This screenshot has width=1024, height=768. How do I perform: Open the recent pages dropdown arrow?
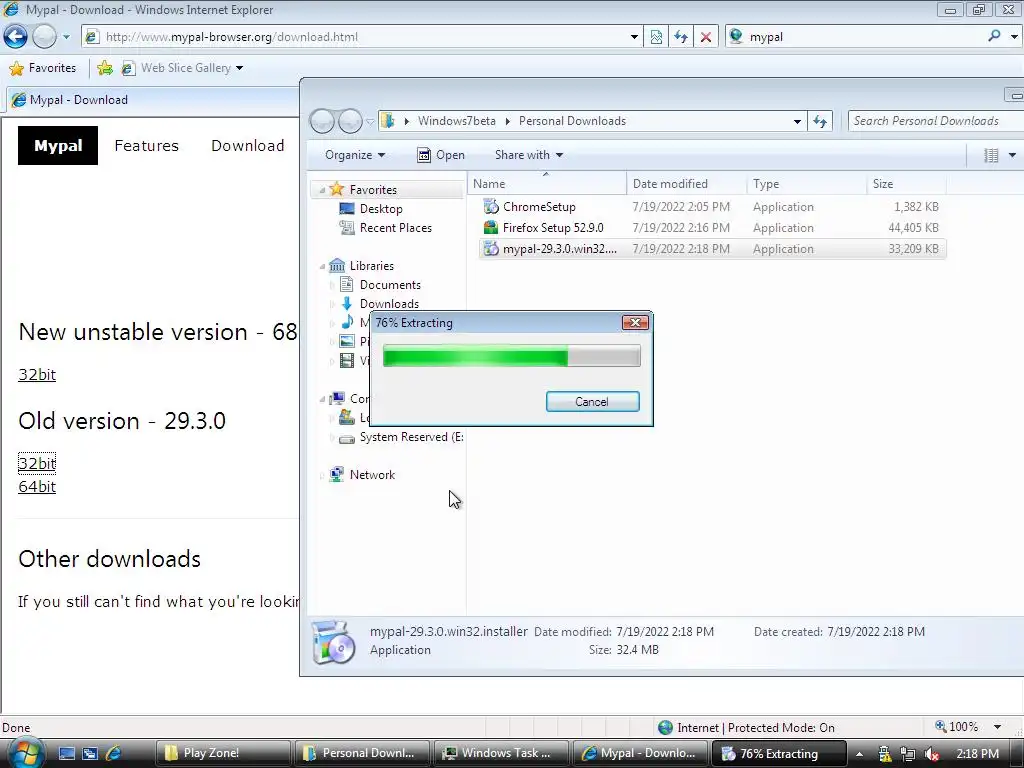tap(66, 37)
